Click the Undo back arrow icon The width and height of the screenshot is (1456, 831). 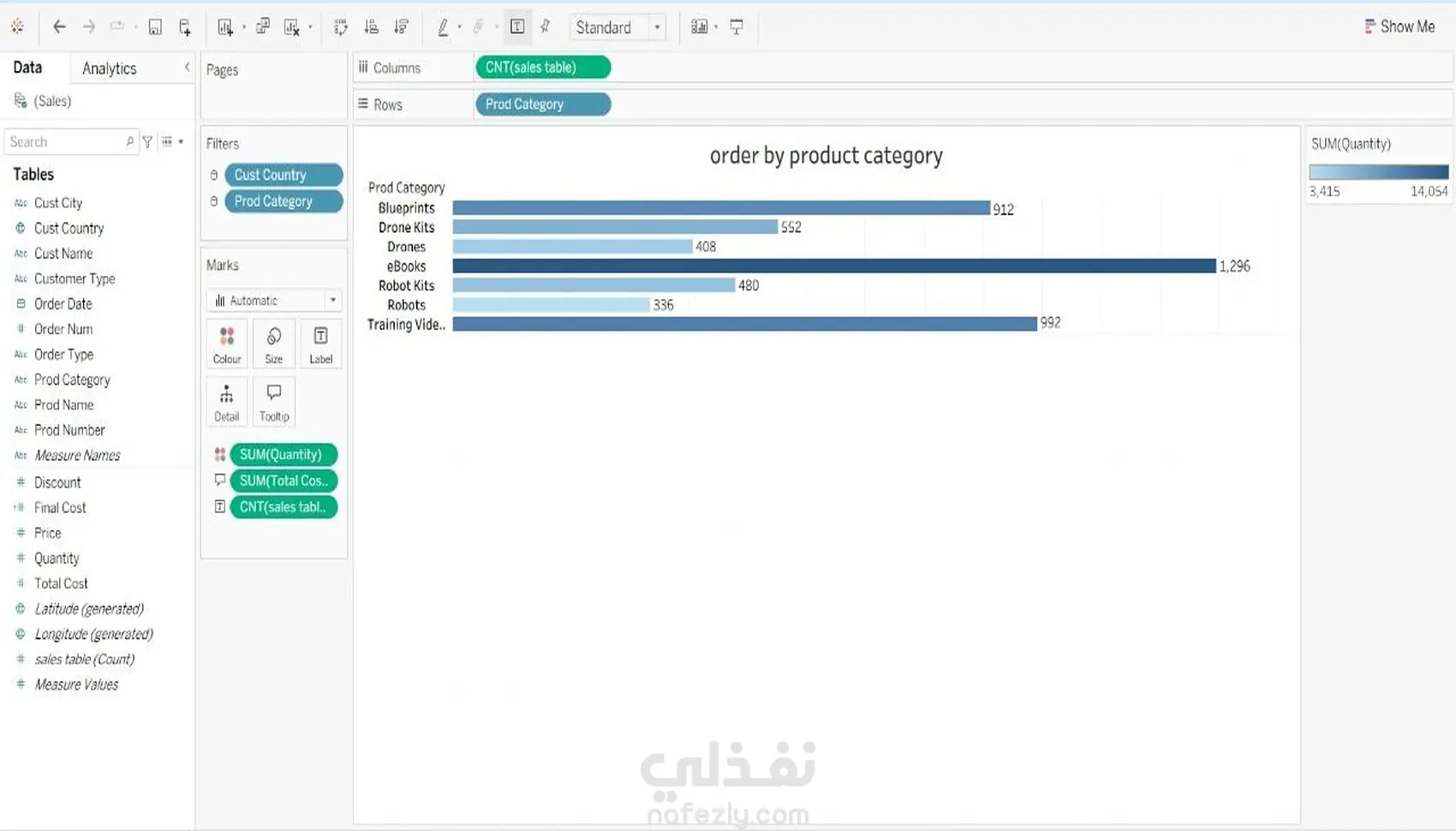pos(59,27)
